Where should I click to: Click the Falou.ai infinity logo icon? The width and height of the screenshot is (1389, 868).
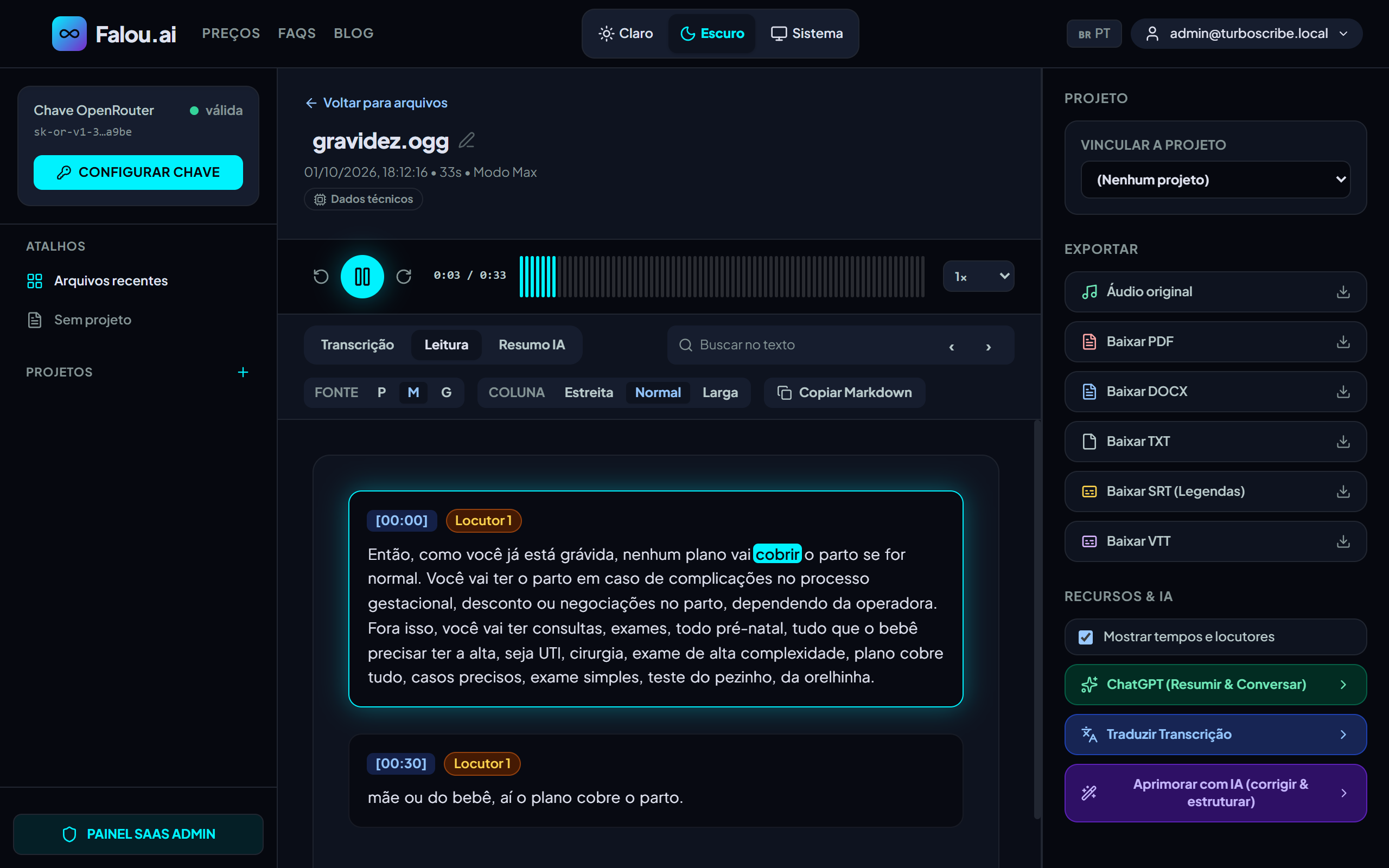pyautogui.click(x=69, y=33)
